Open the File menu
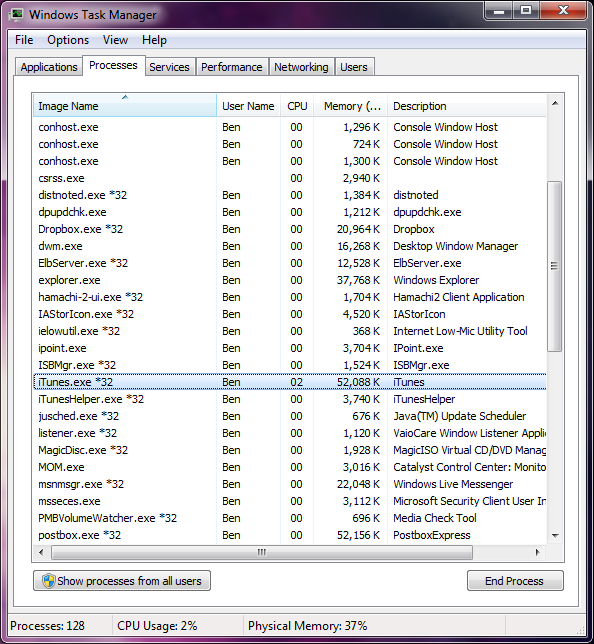This screenshot has width=594, height=644. tap(24, 40)
